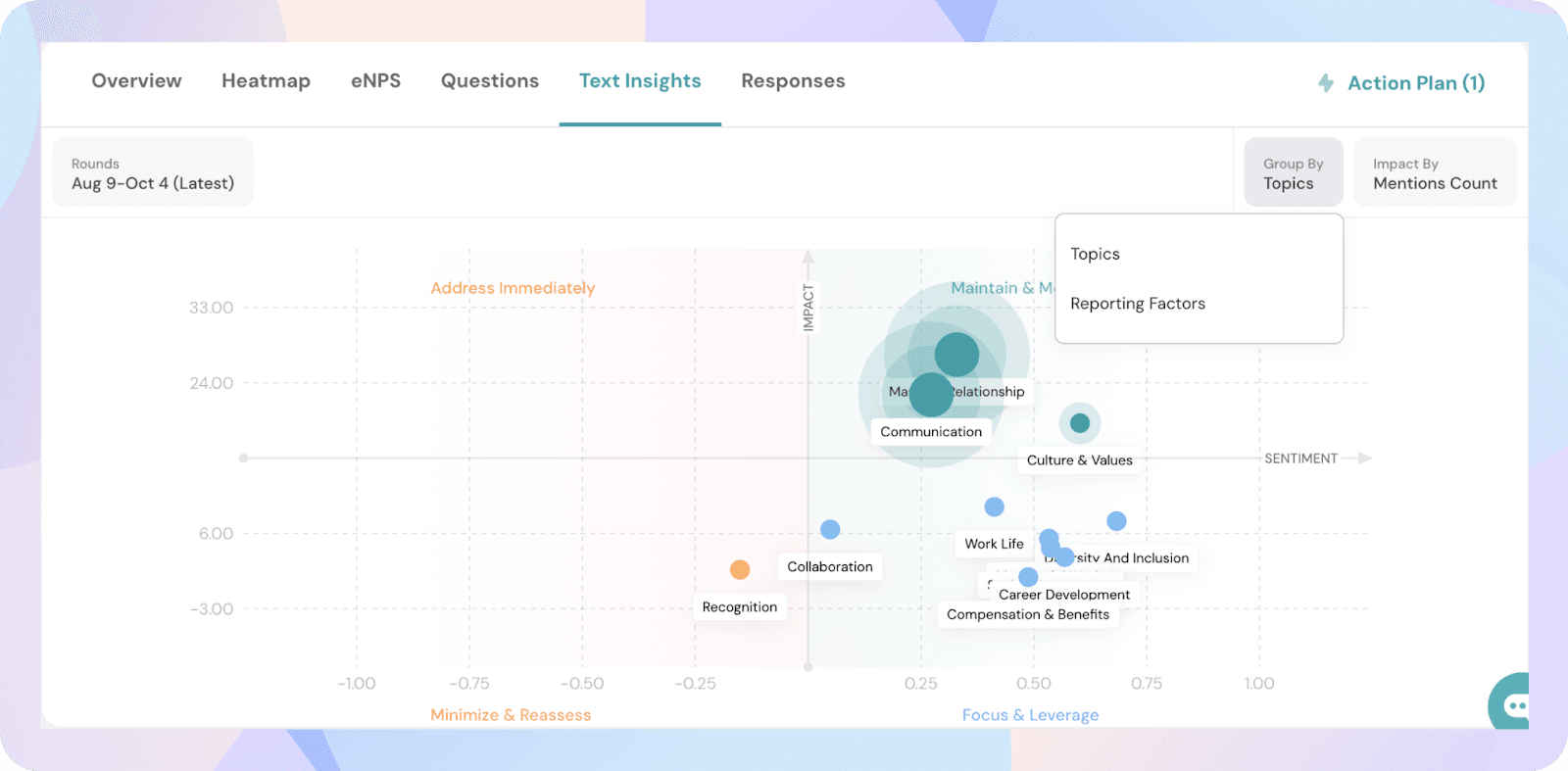The height and width of the screenshot is (771, 1568).
Task: Click the Communication bubble on chart
Action: 930,395
